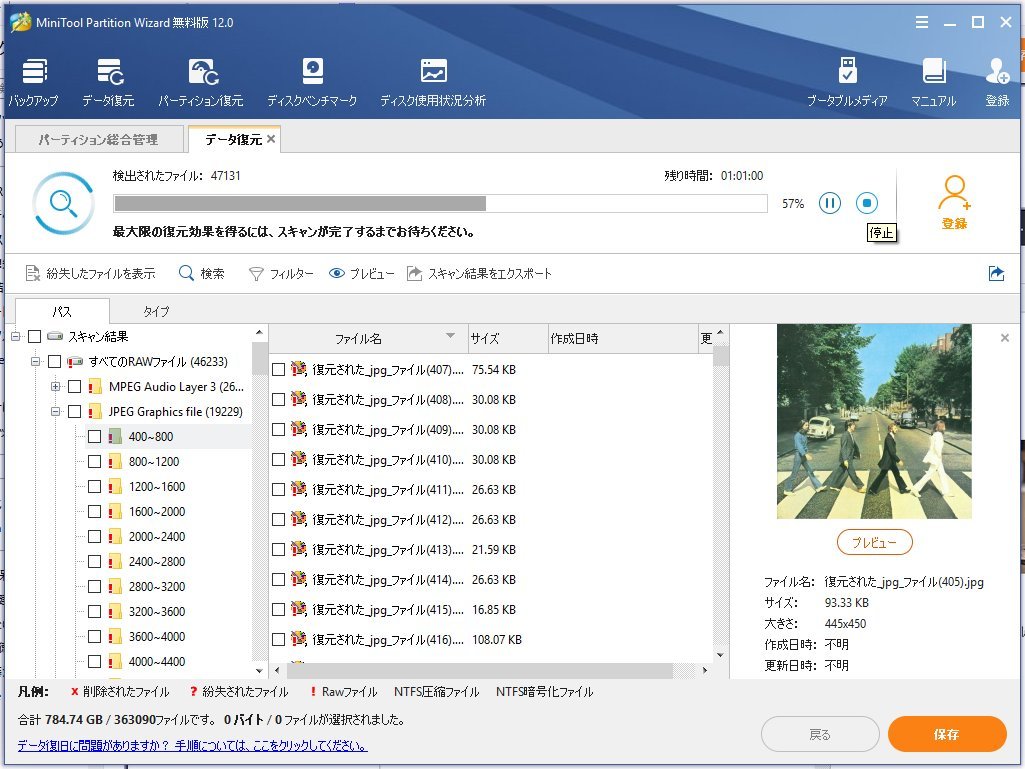Check the スキャン結果 root checkbox

pos(35,336)
